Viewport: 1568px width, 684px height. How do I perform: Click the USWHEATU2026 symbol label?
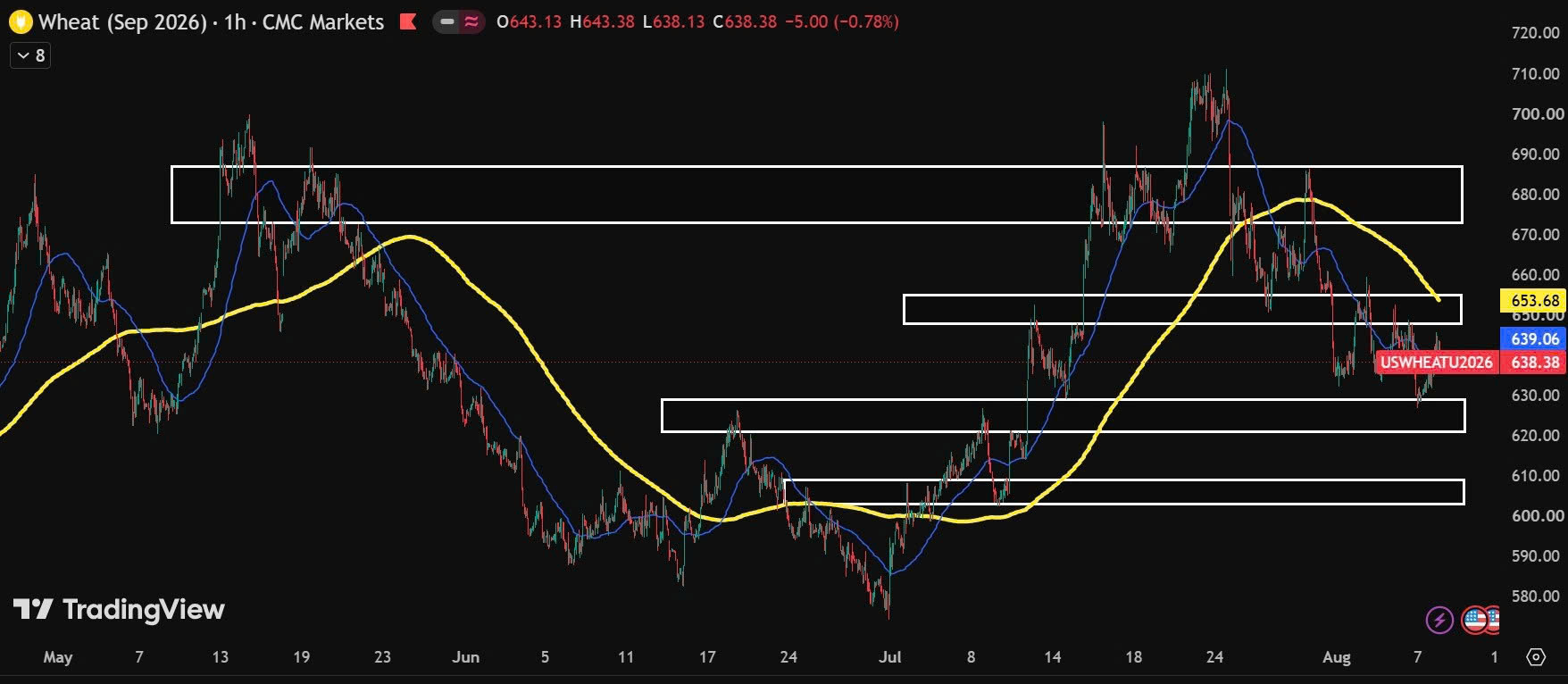click(1436, 363)
